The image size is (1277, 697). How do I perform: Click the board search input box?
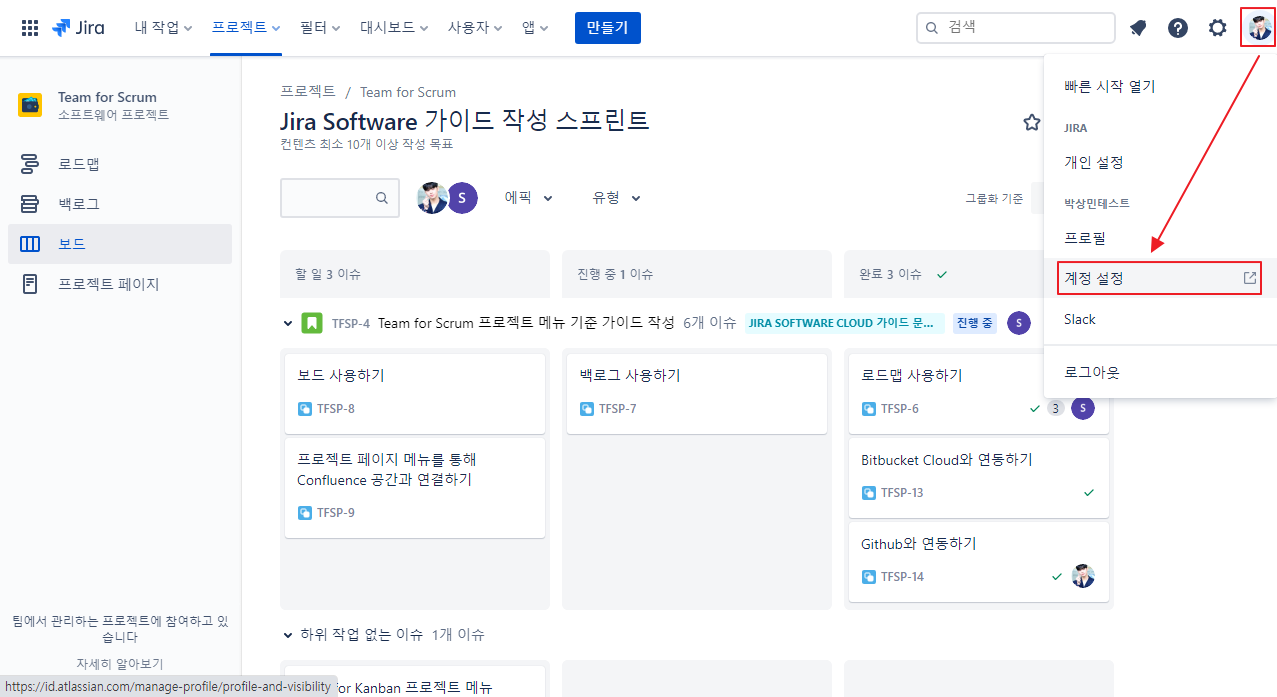(x=340, y=198)
